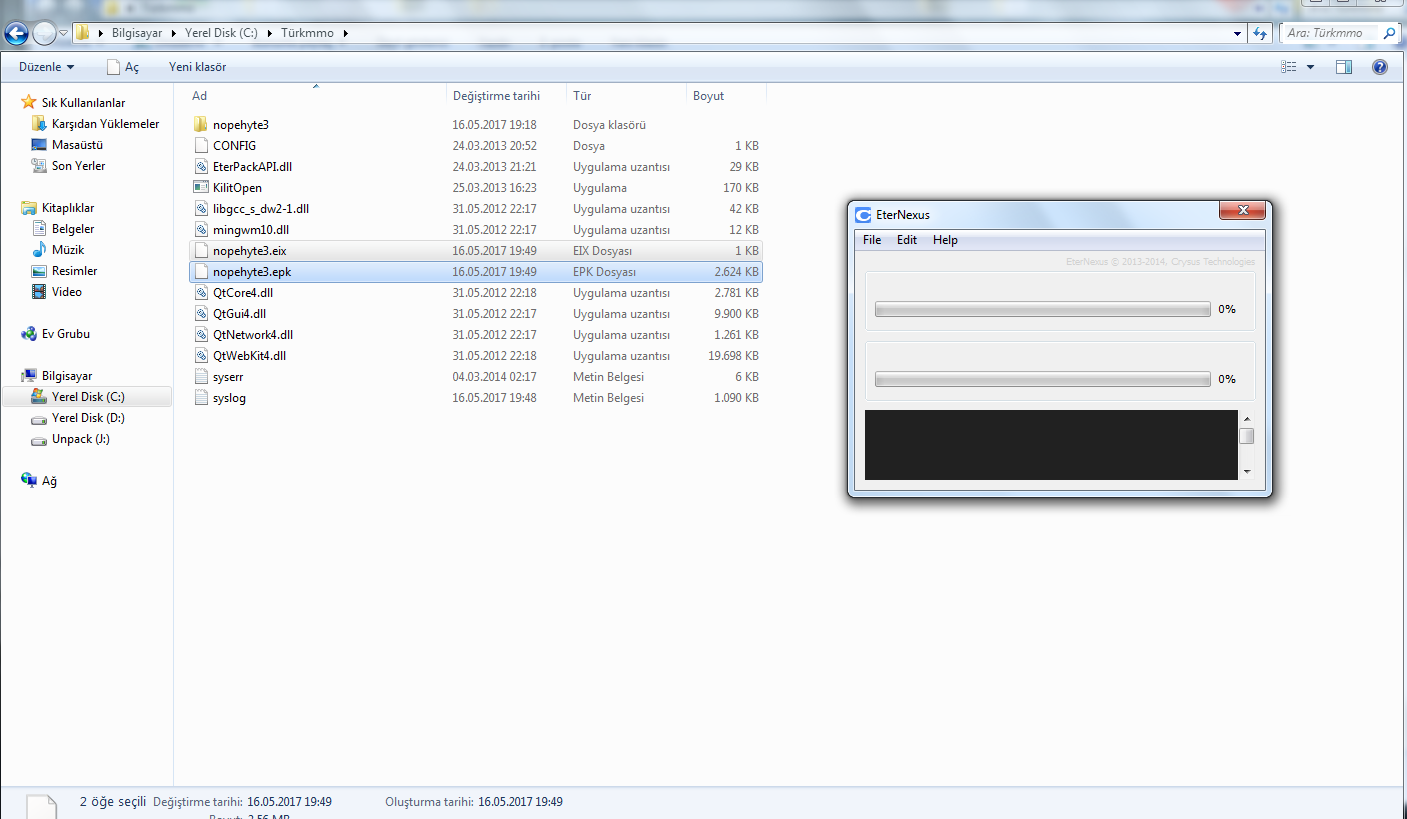Open the address bar history dropdown arrow
Image resolution: width=1407 pixels, height=819 pixels.
[1236, 33]
